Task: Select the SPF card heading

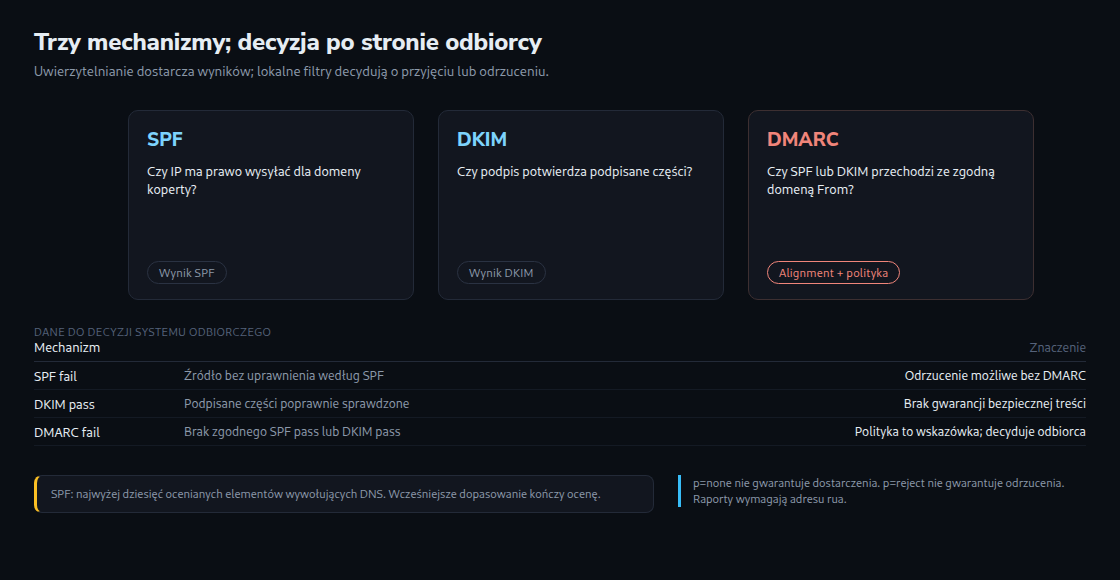Action: tap(165, 139)
